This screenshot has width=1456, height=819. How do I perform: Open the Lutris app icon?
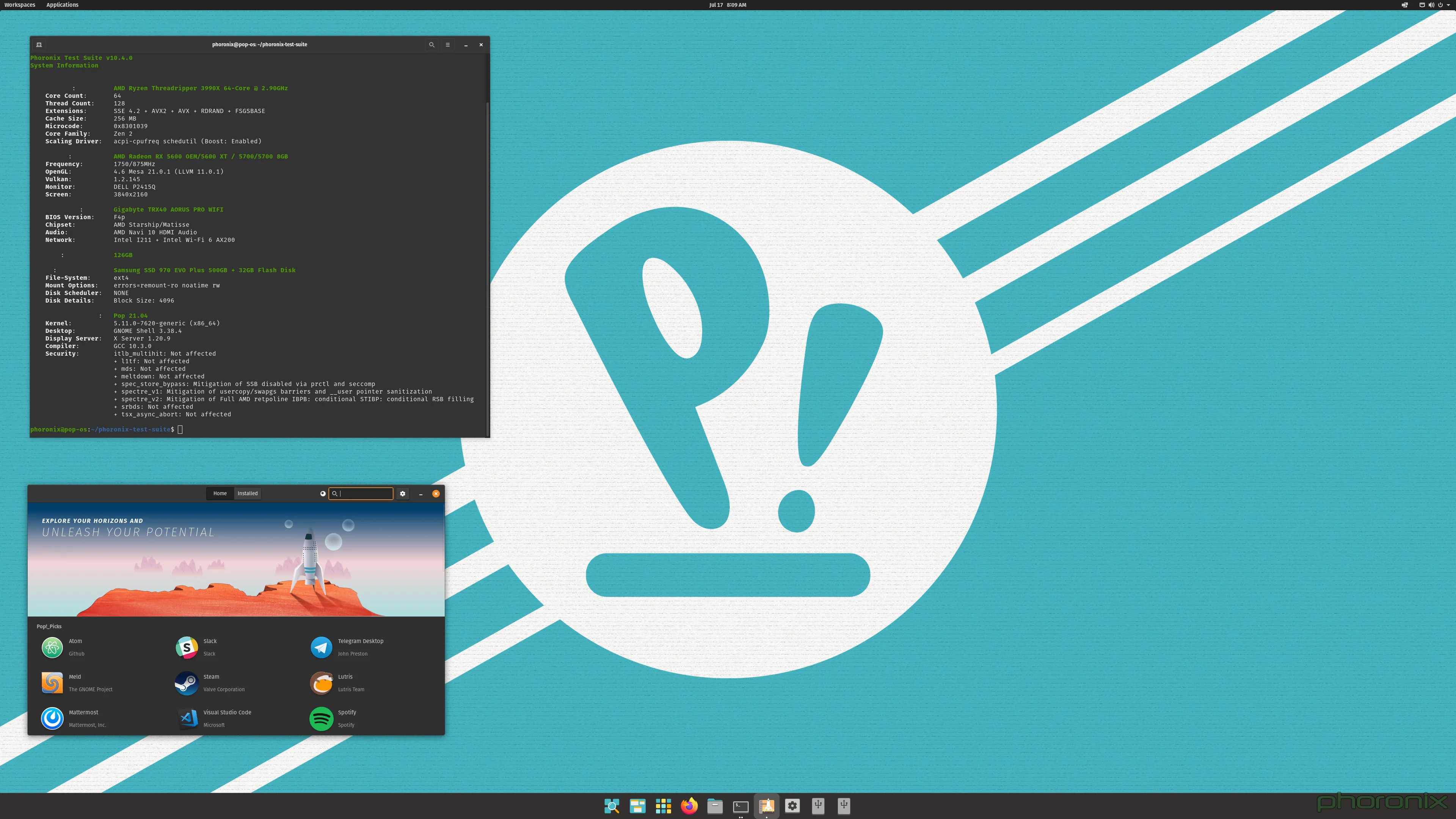tap(322, 683)
